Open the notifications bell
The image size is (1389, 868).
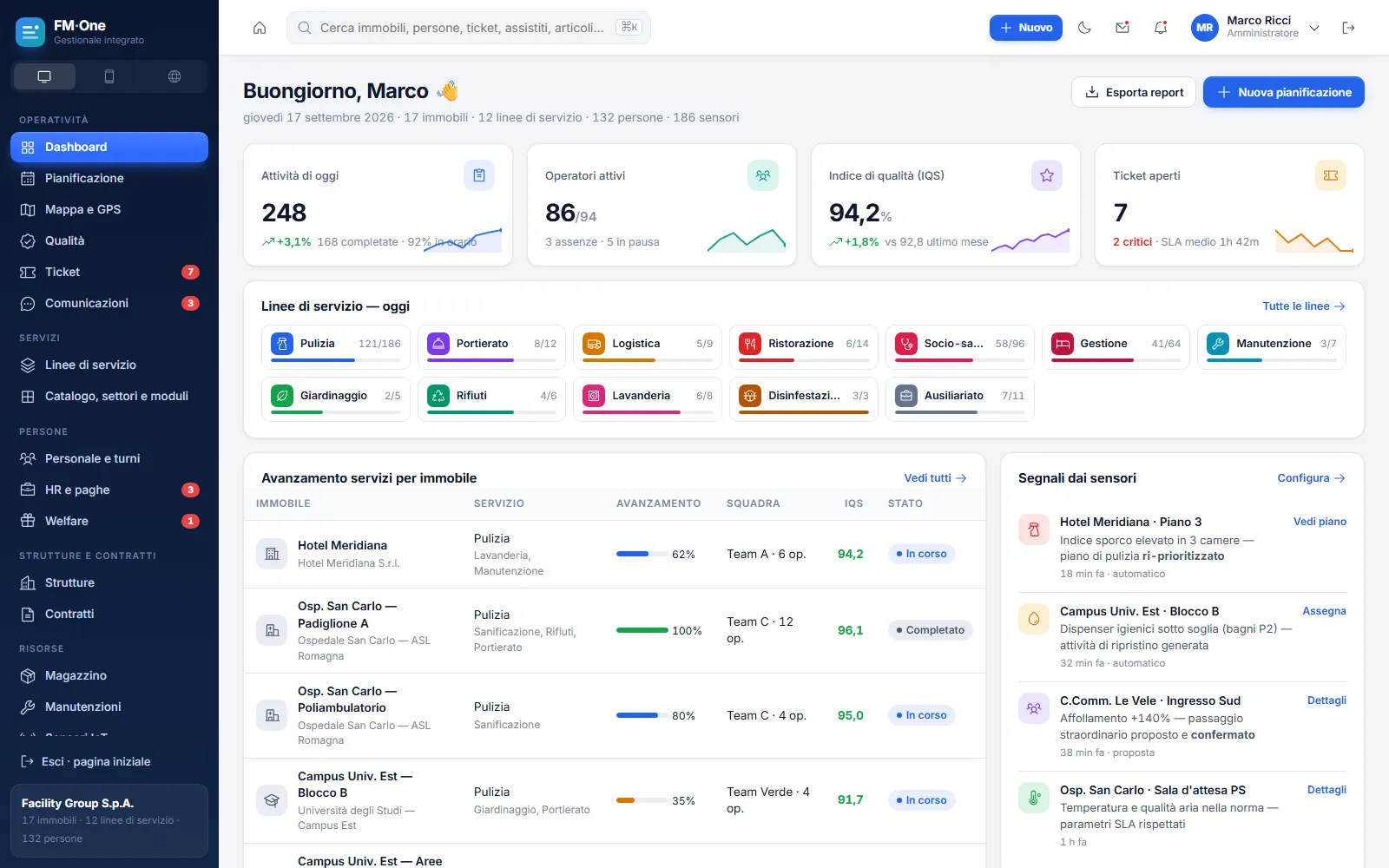(x=1161, y=28)
